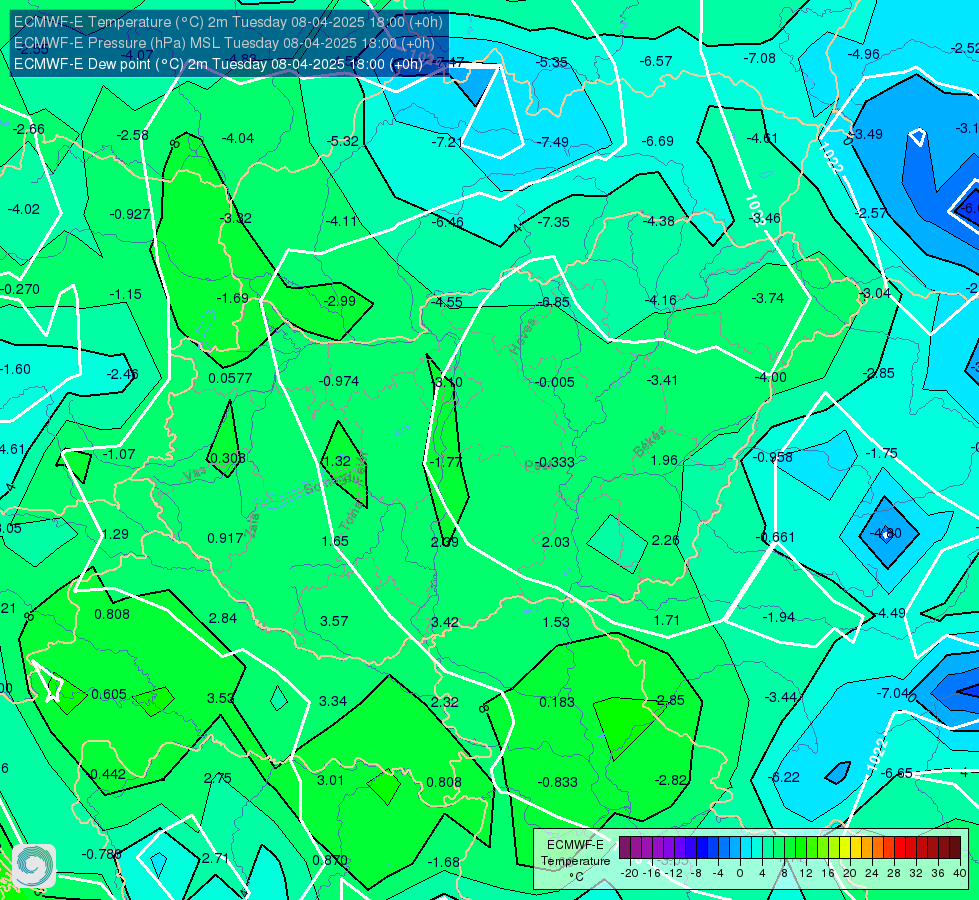Click the dew point value 0.0577
The width and height of the screenshot is (979, 900).
click(x=230, y=378)
